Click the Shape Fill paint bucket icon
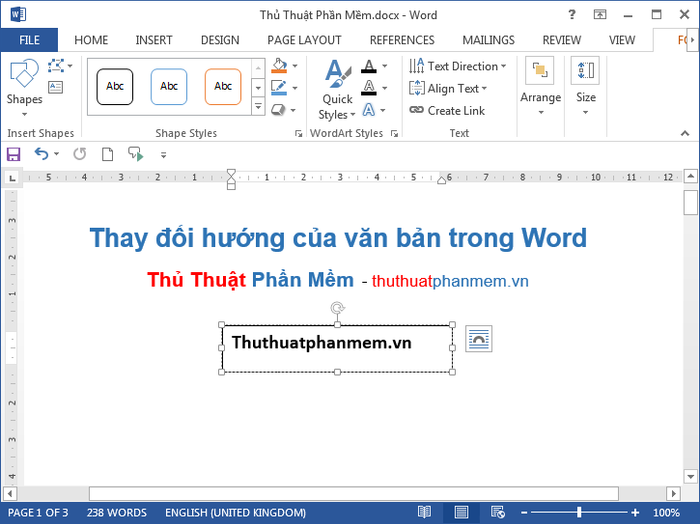The image size is (700, 524). click(279, 66)
